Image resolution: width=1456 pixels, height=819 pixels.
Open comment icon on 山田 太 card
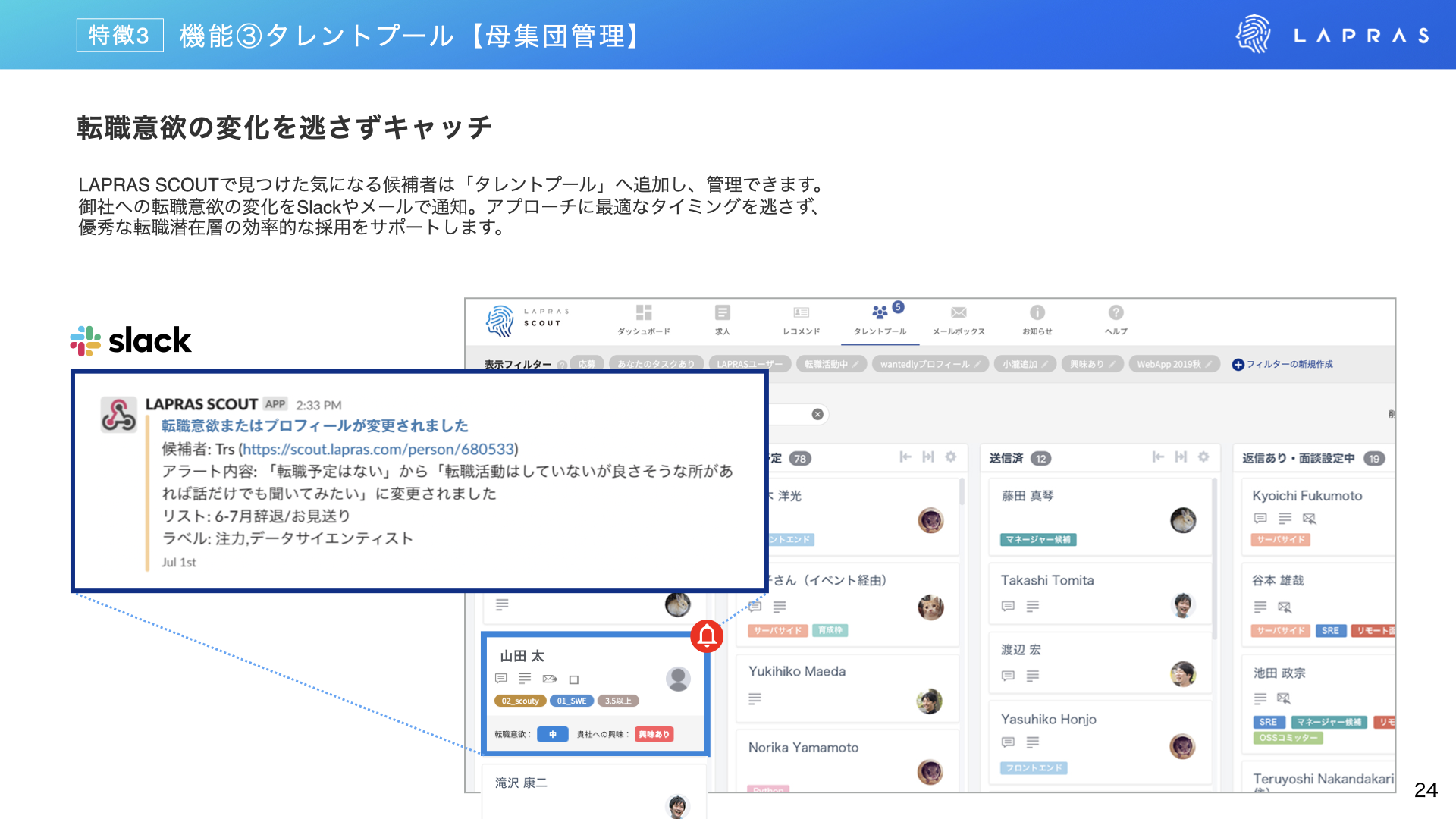(x=501, y=679)
